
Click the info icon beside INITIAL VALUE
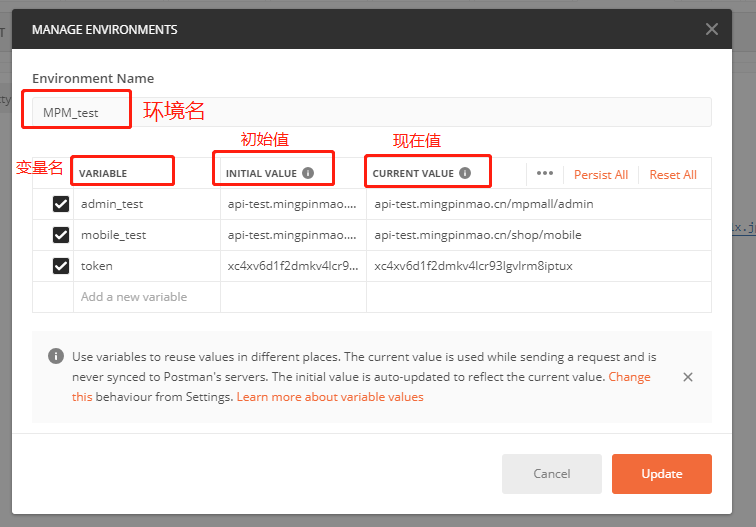click(x=308, y=173)
